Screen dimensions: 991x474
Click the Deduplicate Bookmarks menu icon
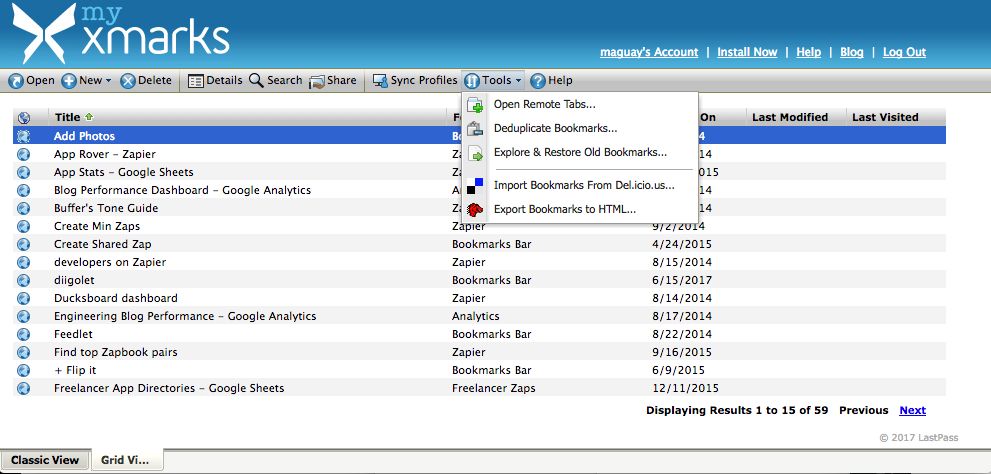[x=475, y=129]
